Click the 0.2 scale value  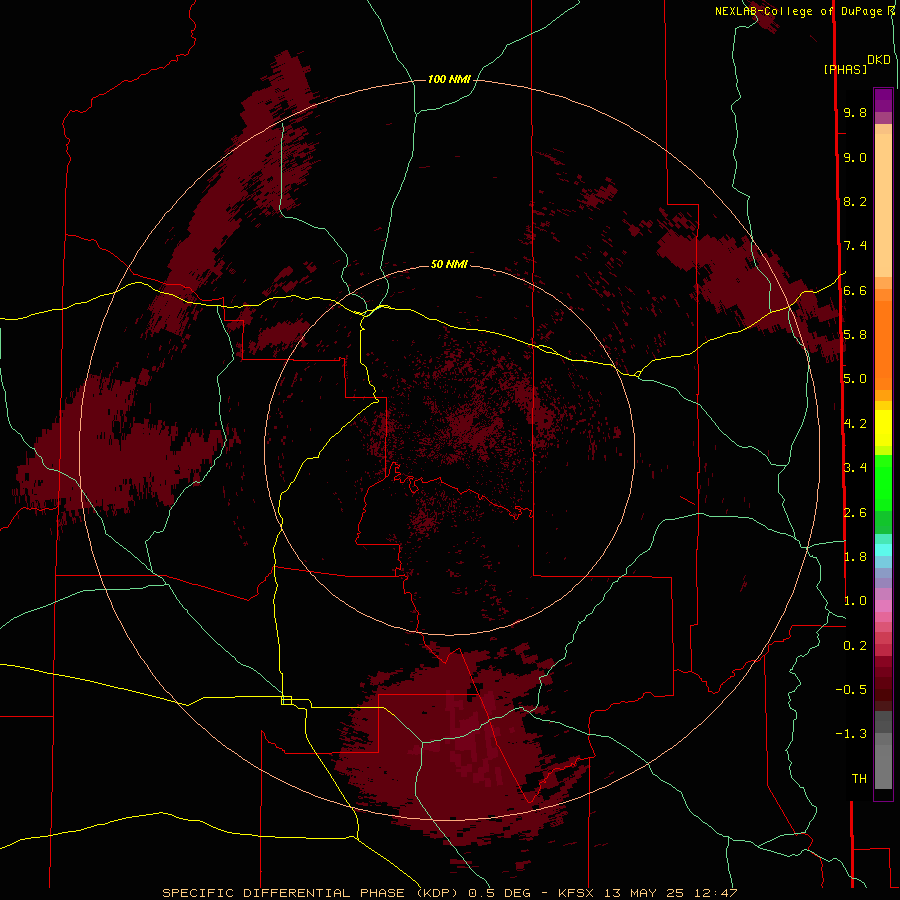(x=855, y=646)
